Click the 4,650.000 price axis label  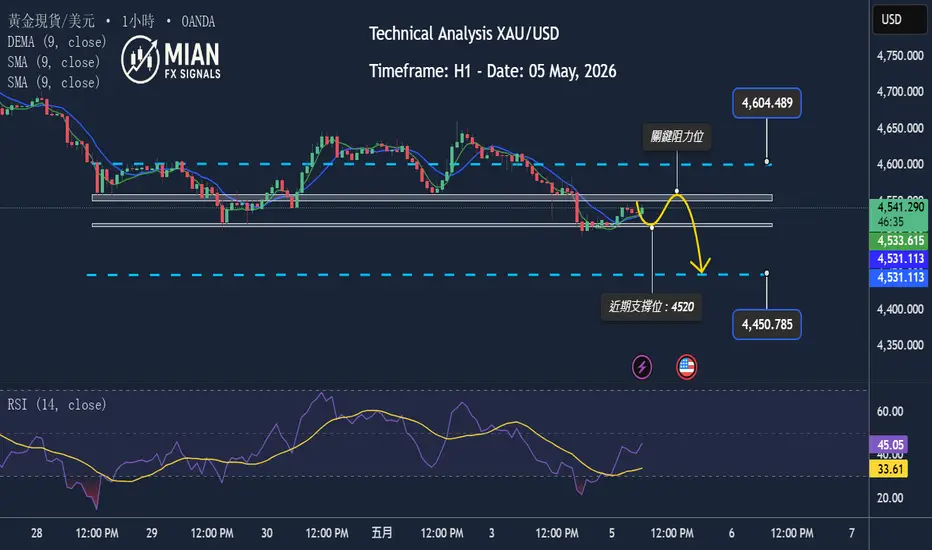[x=900, y=128]
